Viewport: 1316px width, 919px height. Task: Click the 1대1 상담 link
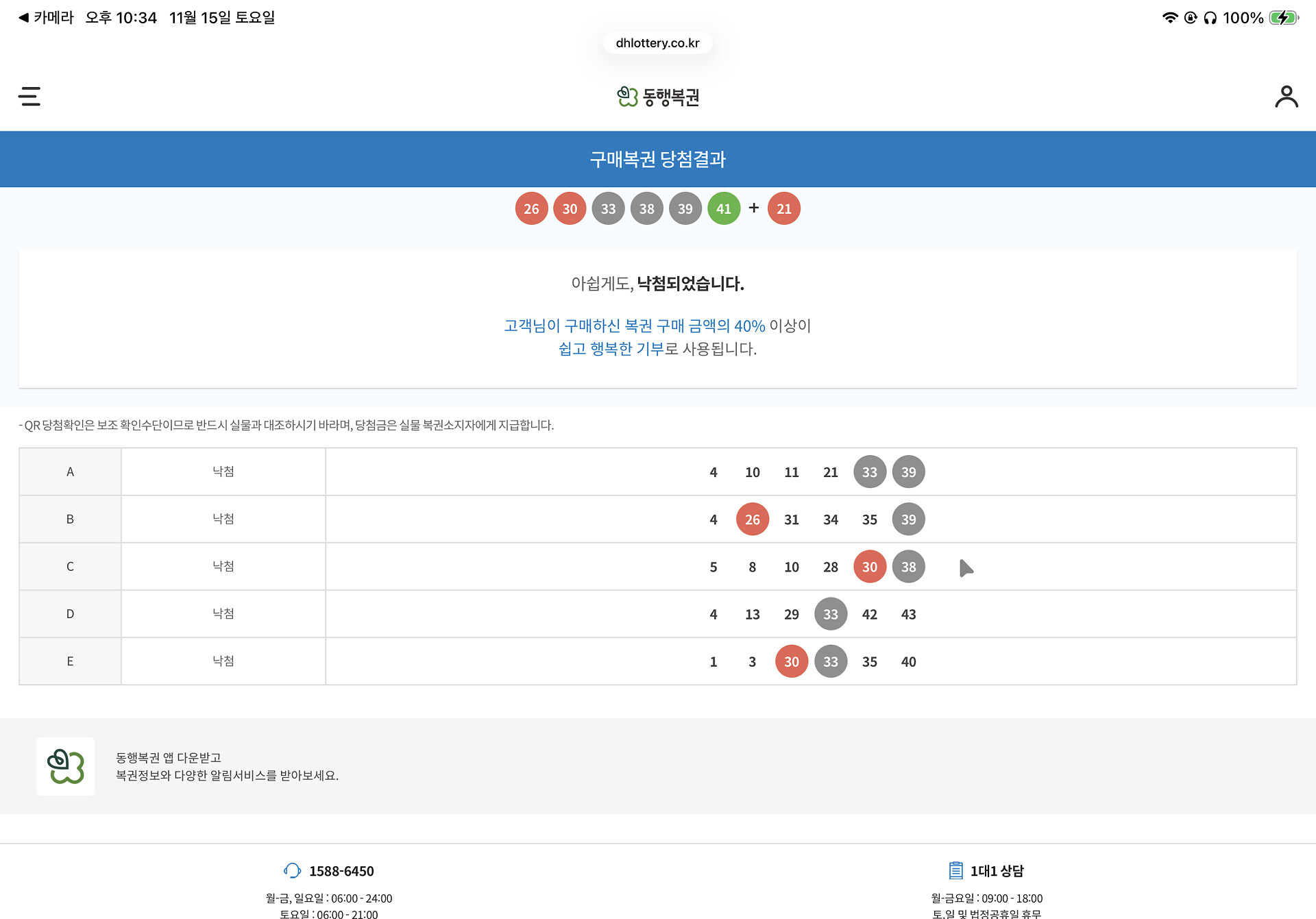tap(997, 871)
